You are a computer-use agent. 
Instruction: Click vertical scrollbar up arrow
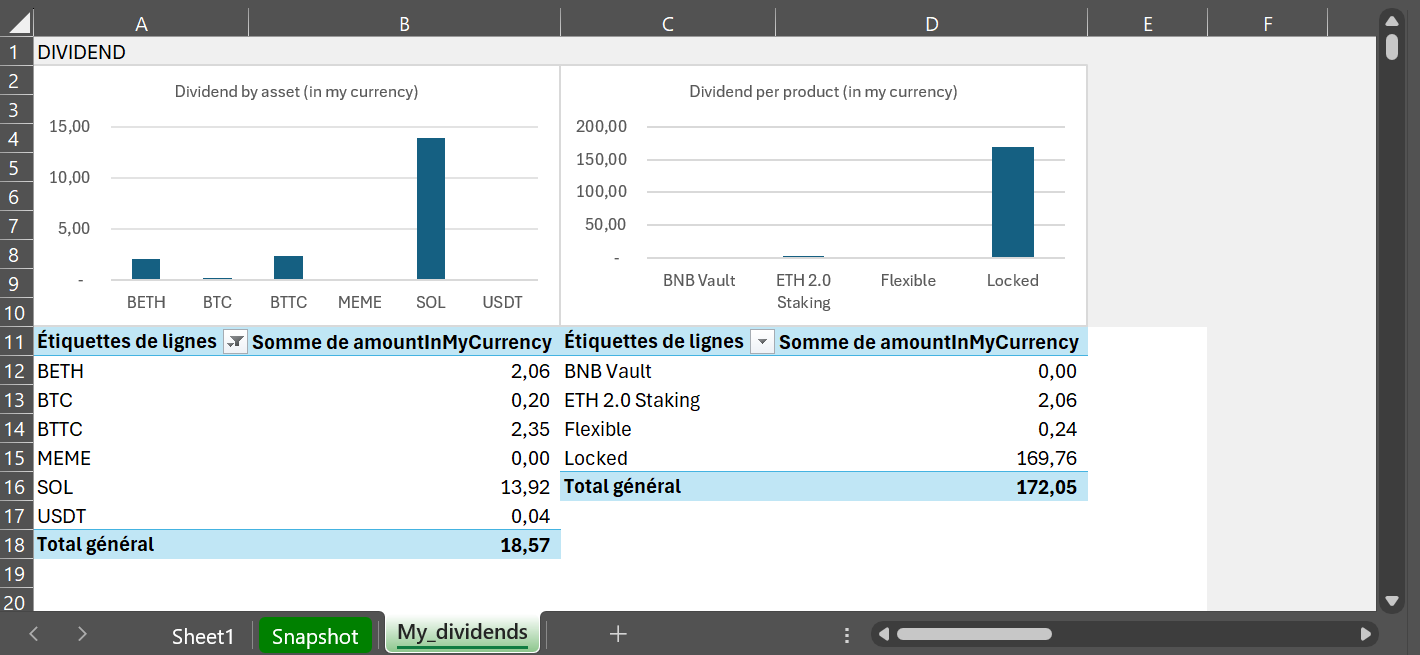point(1392,20)
